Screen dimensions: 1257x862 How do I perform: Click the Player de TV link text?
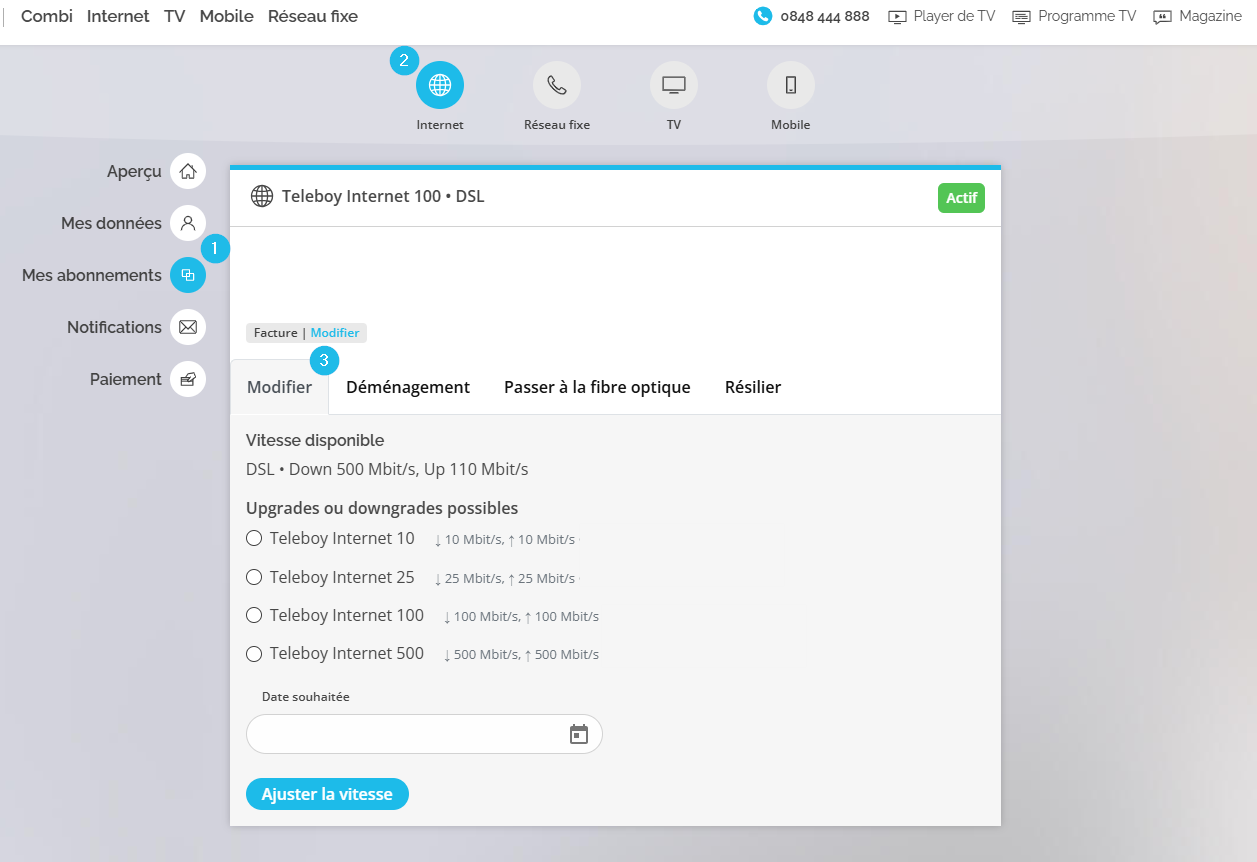pyautogui.click(x=955, y=16)
